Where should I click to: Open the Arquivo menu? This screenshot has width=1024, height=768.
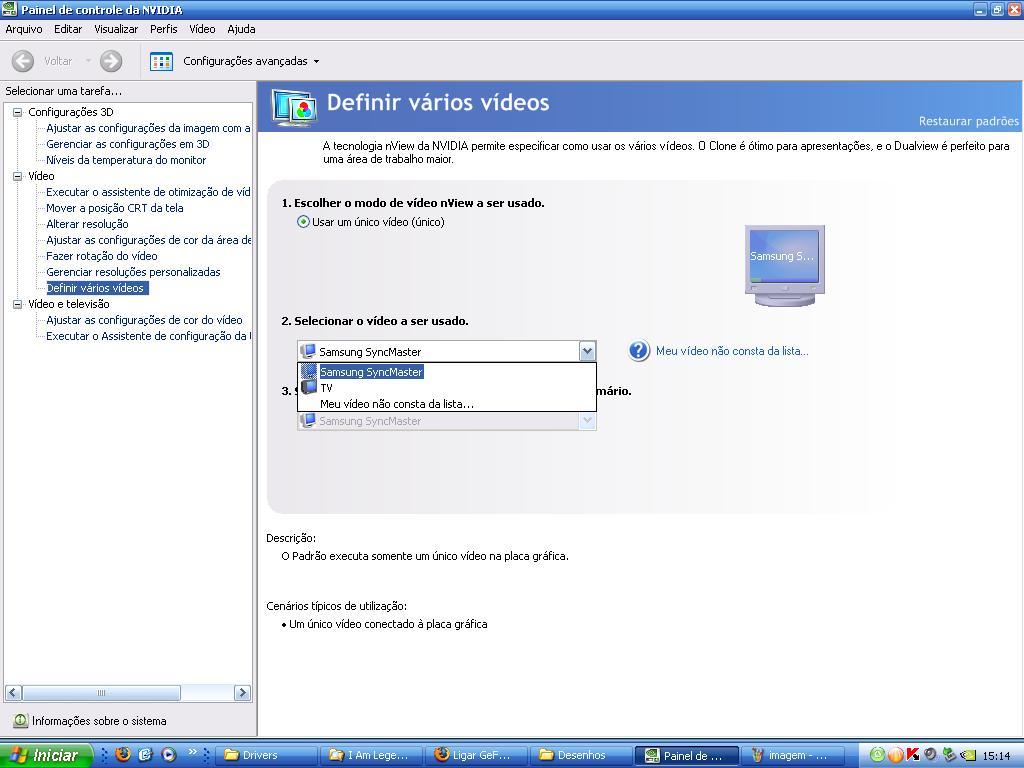[x=24, y=29]
